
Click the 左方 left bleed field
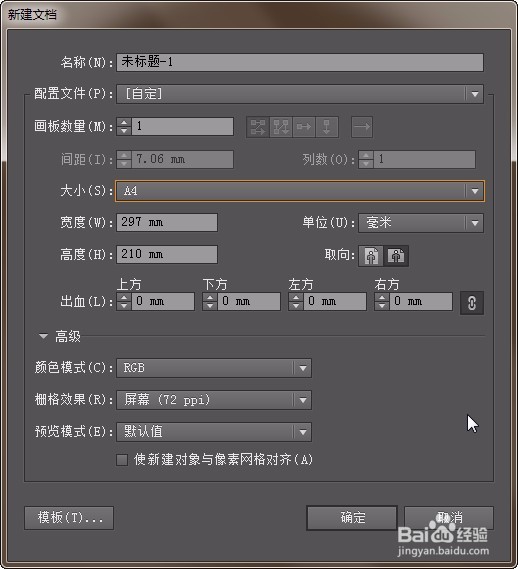pyautogui.click(x=335, y=302)
